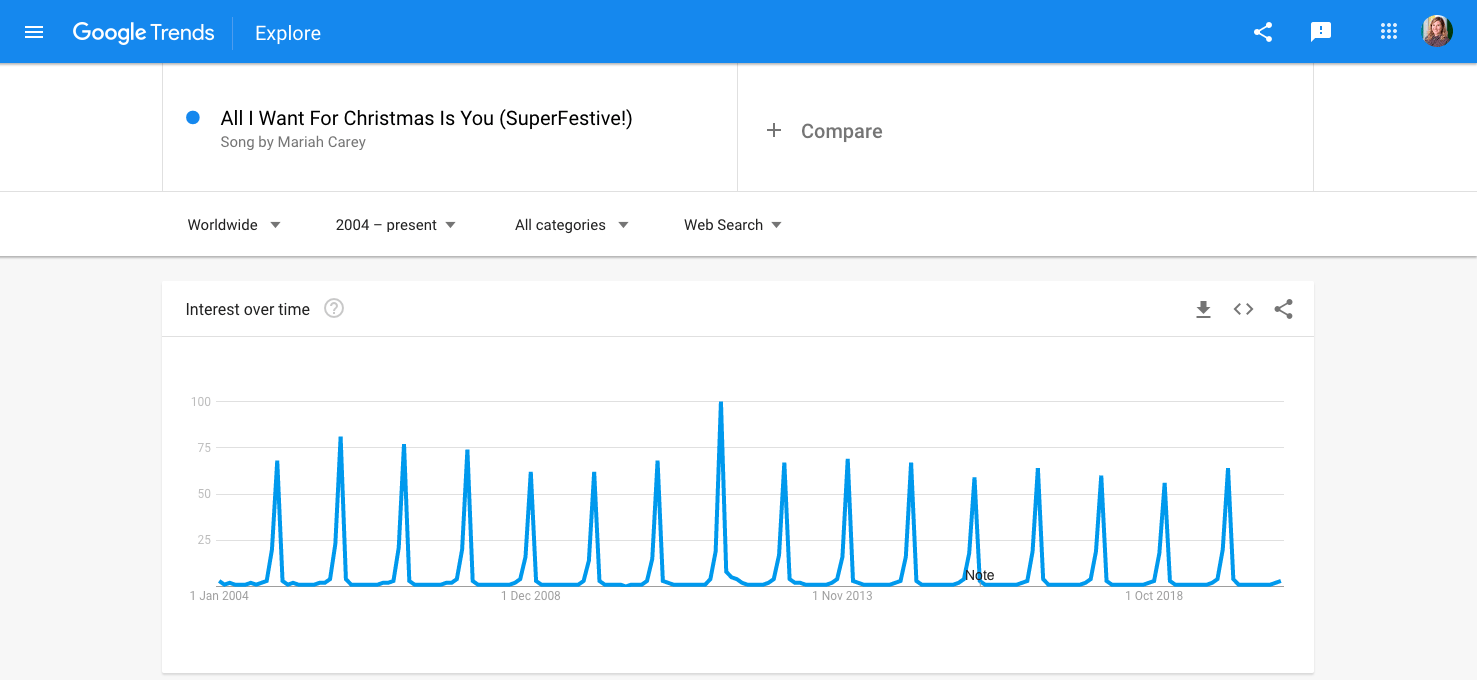
Task: Click the '1 Oct 2018' axis label
Action: click(x=1154, y=596)
